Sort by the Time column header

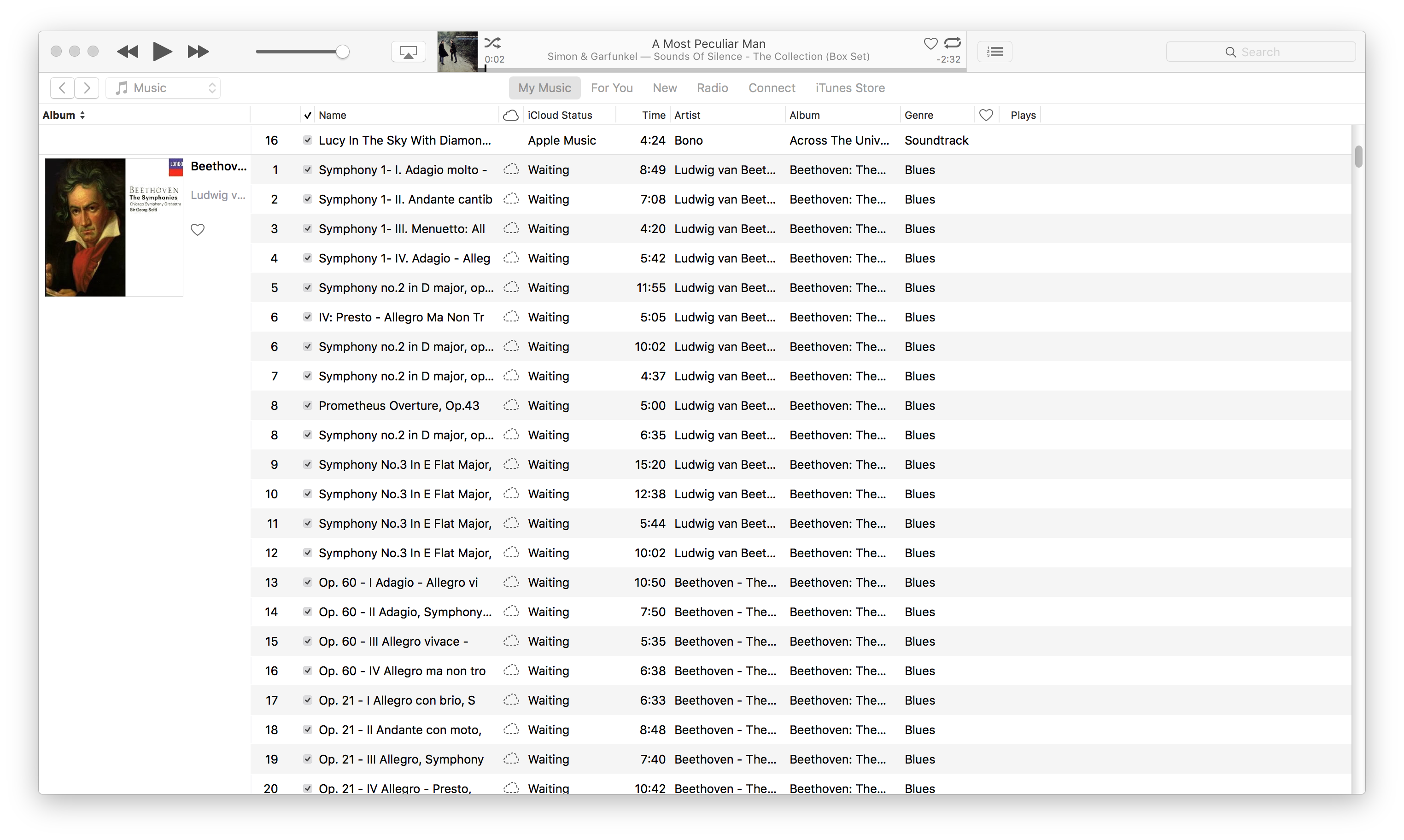[x=643, y=115]
